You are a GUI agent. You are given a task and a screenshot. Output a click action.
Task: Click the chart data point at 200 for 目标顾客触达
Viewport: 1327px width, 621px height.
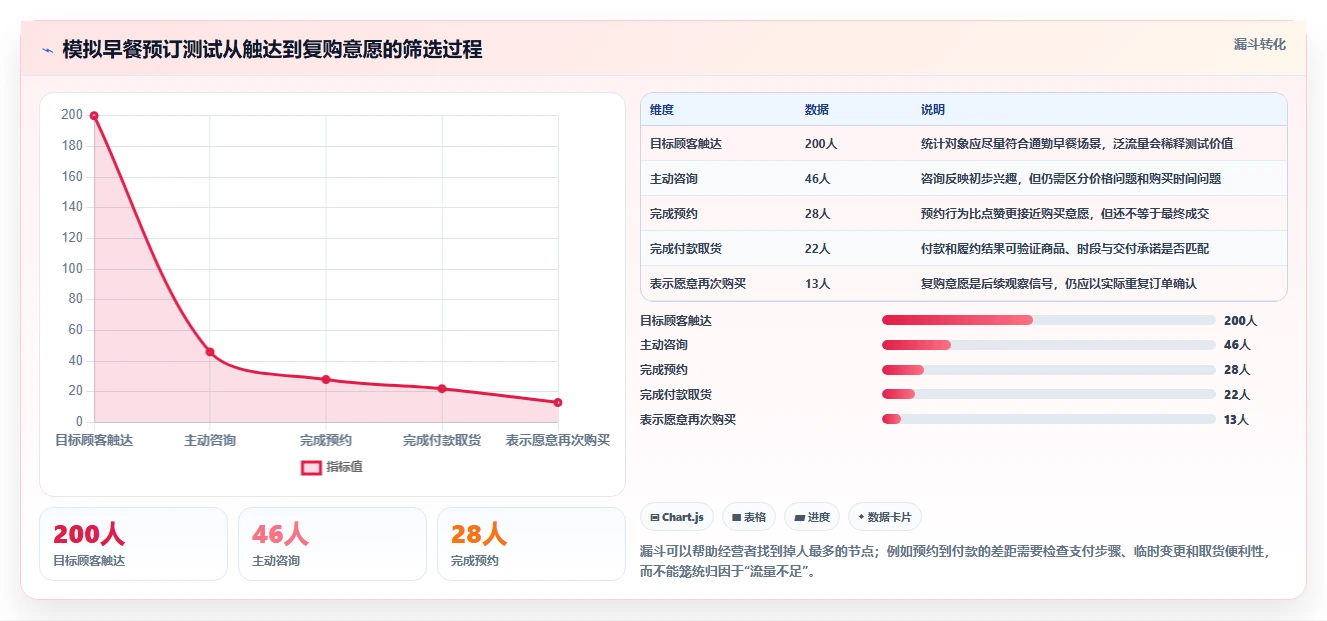(x=94, y=116)
